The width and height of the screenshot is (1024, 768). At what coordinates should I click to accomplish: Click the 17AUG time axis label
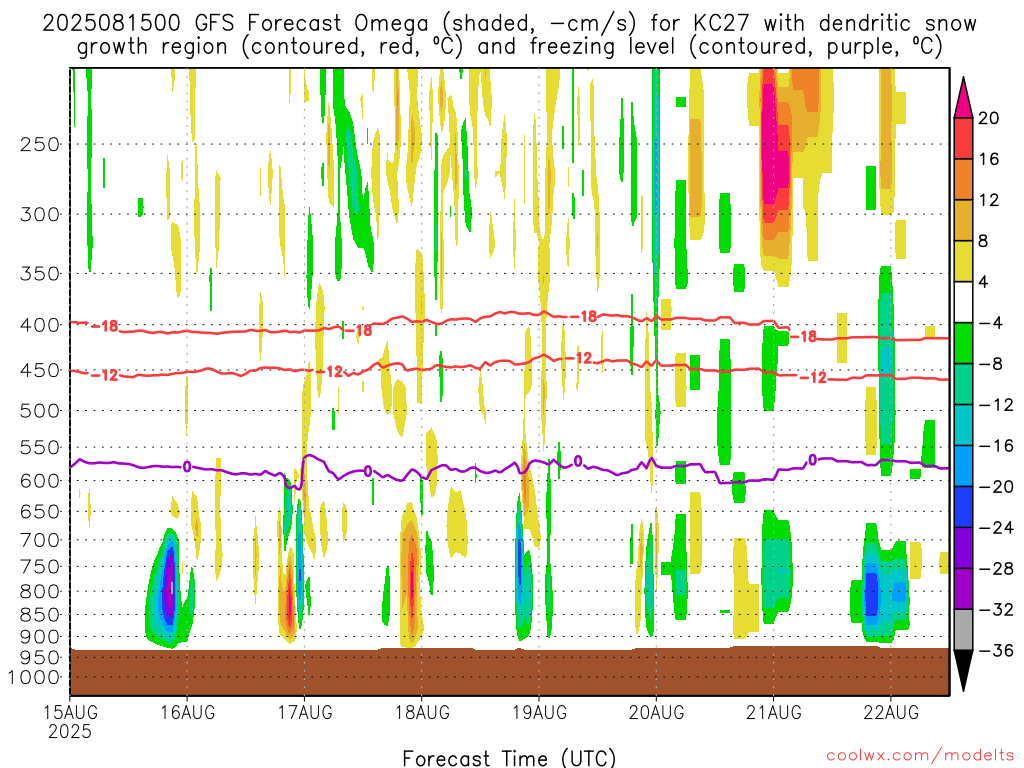click(305, 712)
